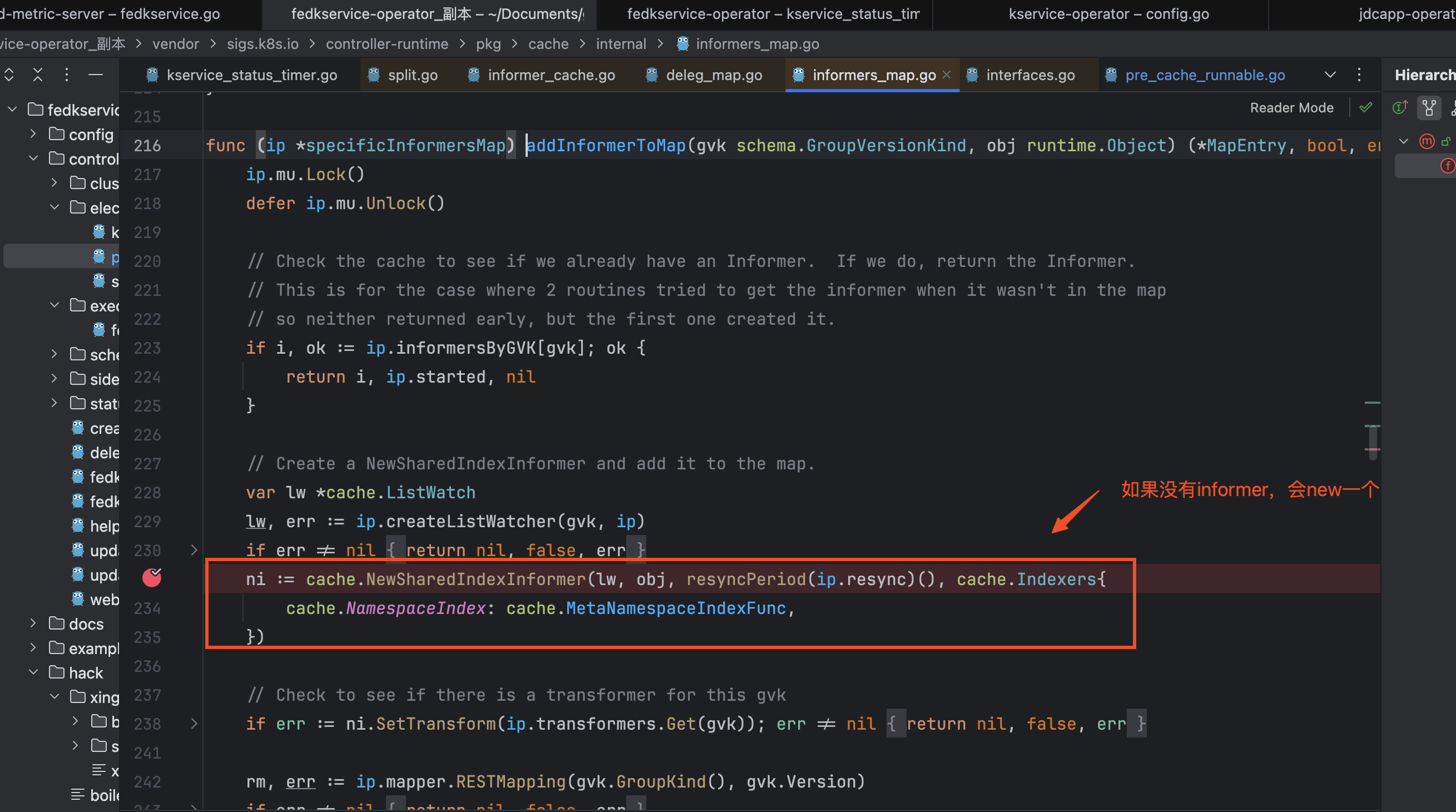Hide the project tool window with minimize dash
The width and height of the screenshot is (1456, 812).
point(96,75)
